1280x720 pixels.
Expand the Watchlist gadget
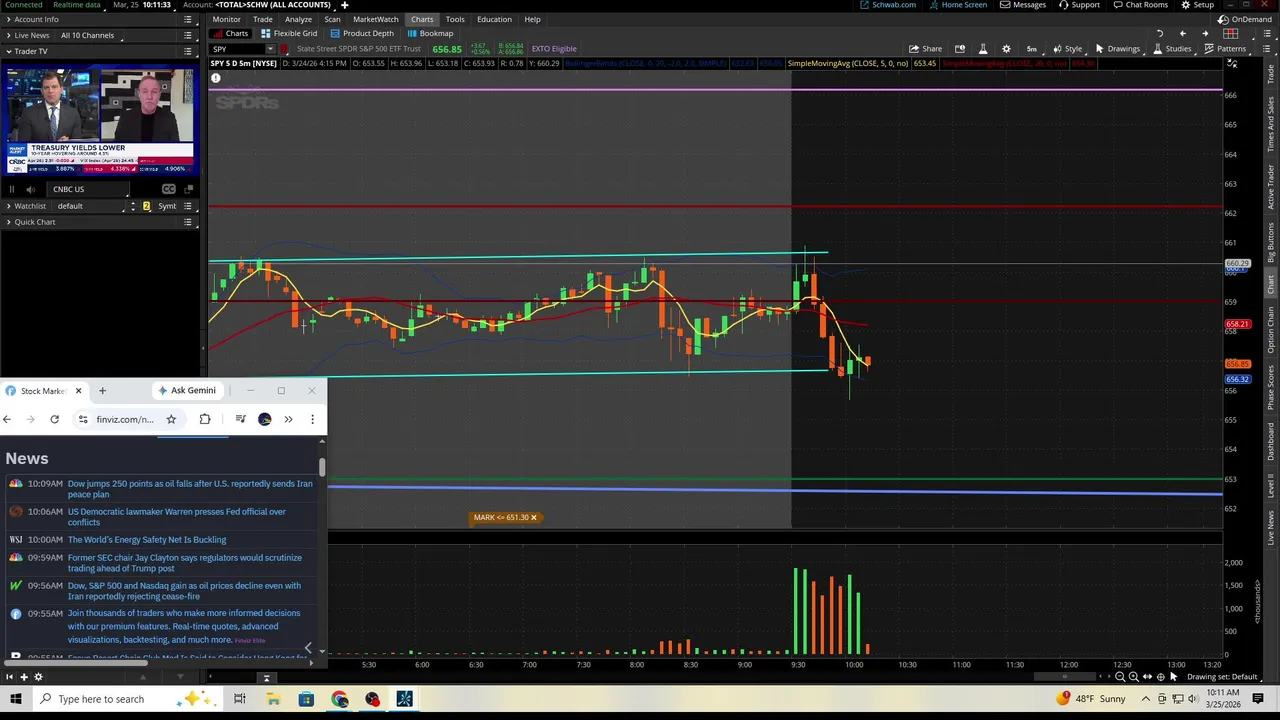click(9, 206)
